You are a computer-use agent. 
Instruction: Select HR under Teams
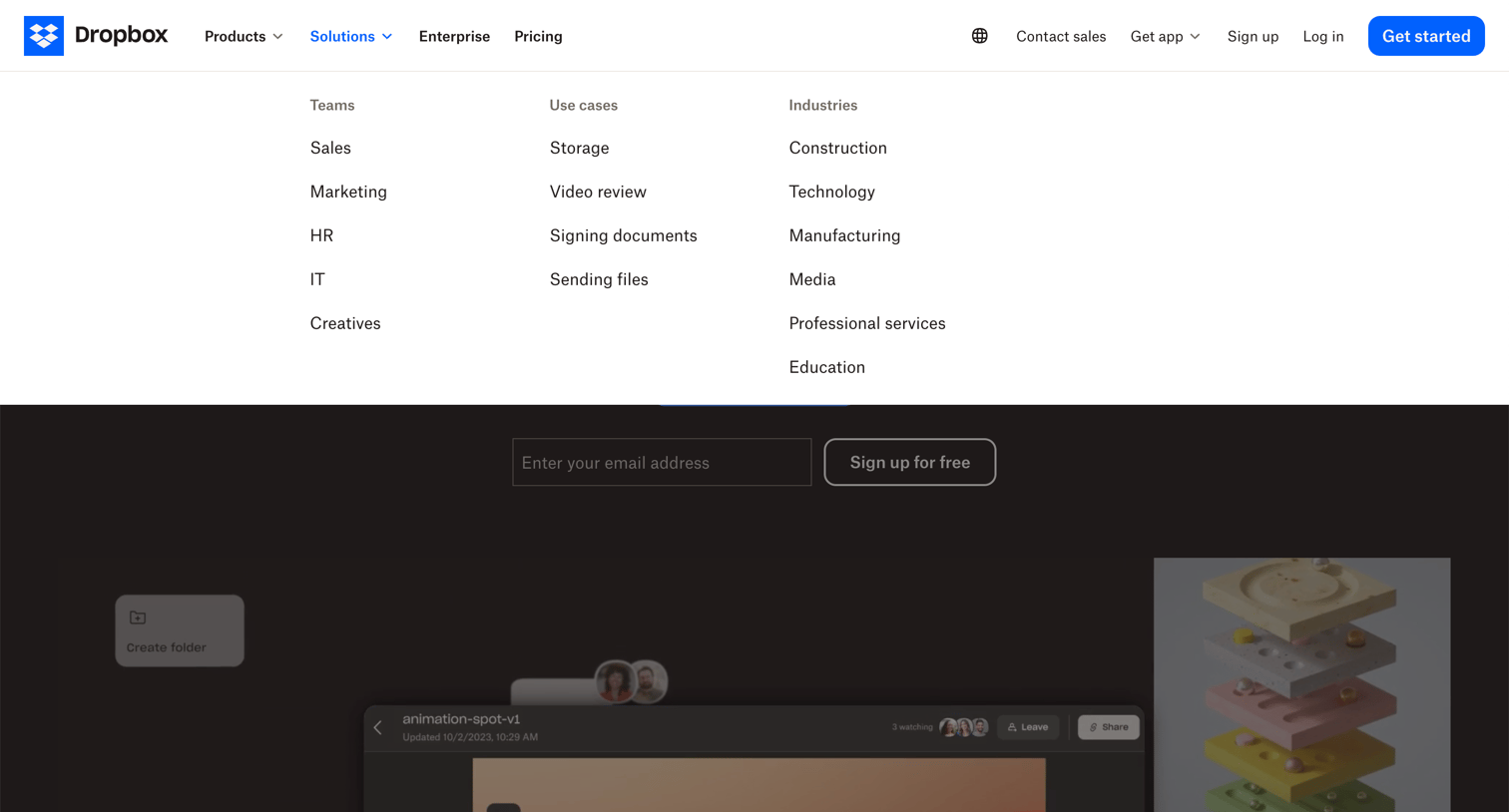tap(321, 235)
